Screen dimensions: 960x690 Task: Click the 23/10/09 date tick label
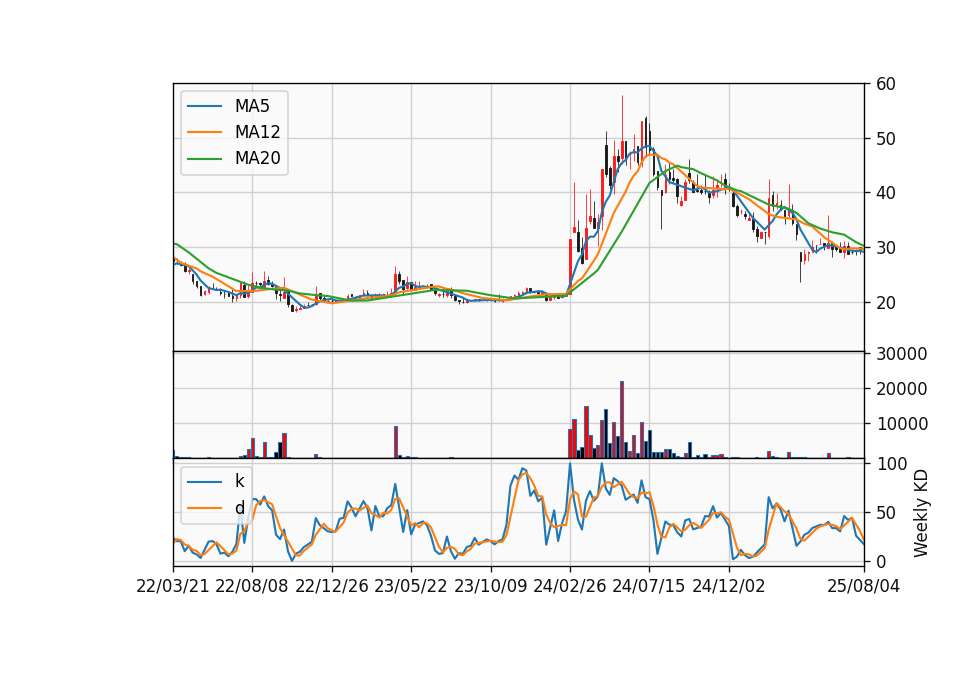tap(490, 586)
